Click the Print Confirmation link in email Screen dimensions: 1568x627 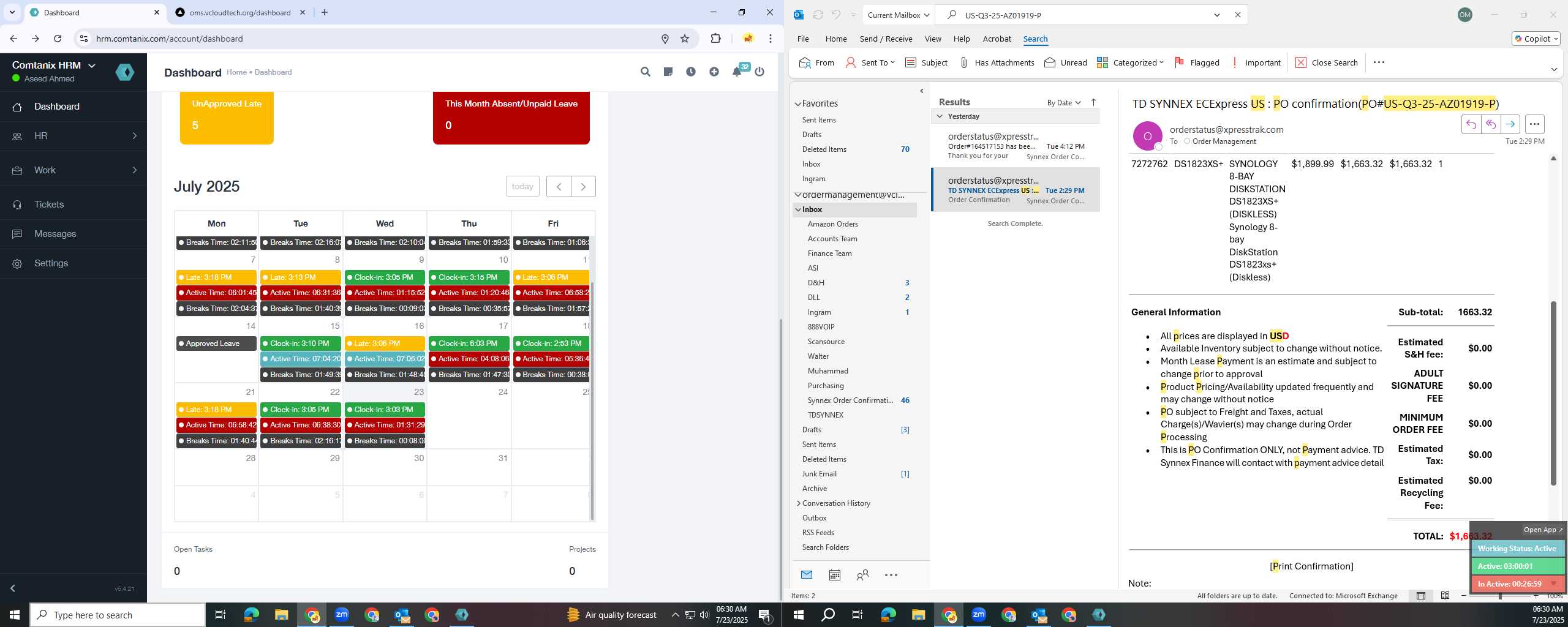1311,566
